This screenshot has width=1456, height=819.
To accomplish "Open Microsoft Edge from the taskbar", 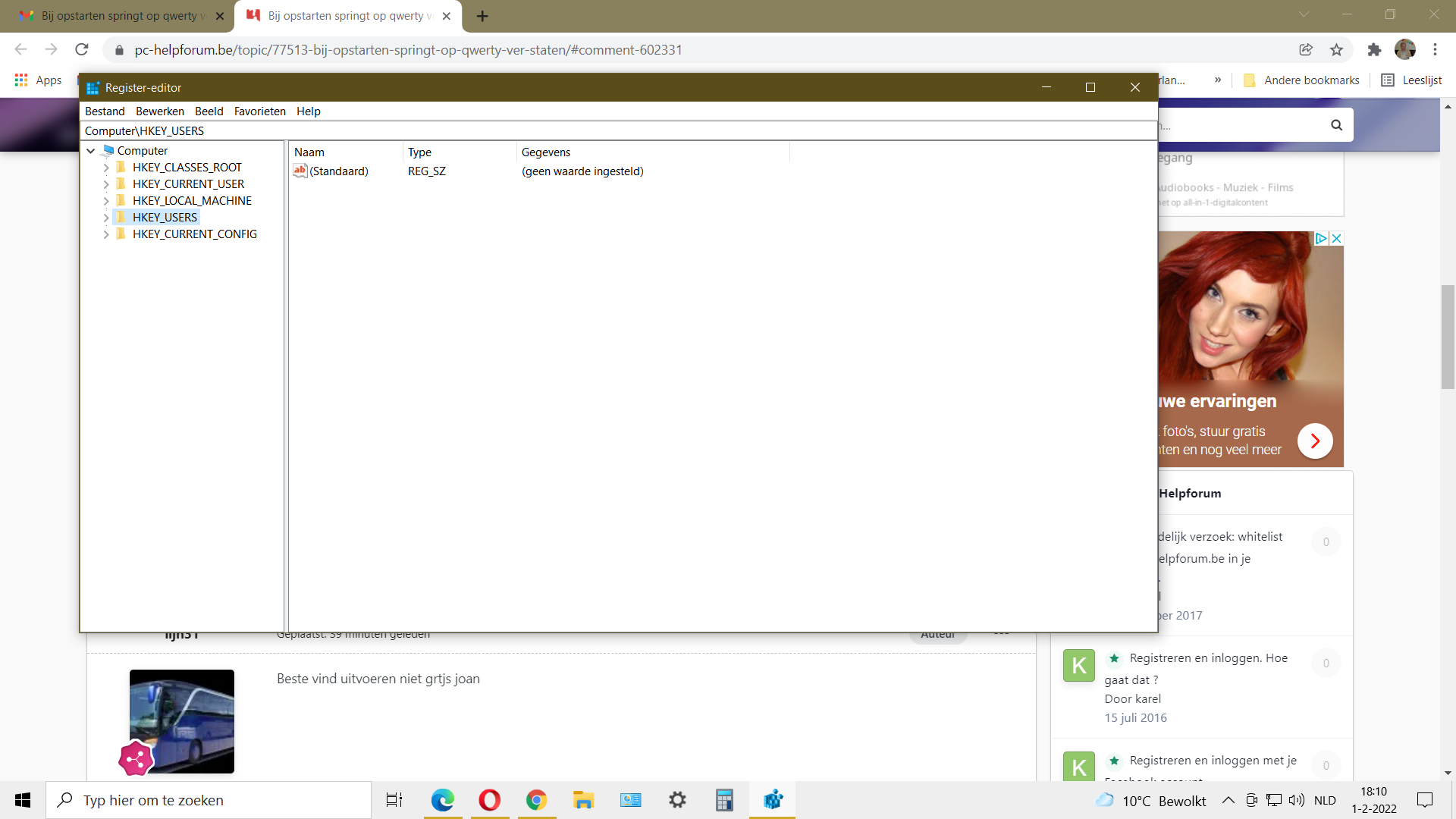I will coord(442,800).
